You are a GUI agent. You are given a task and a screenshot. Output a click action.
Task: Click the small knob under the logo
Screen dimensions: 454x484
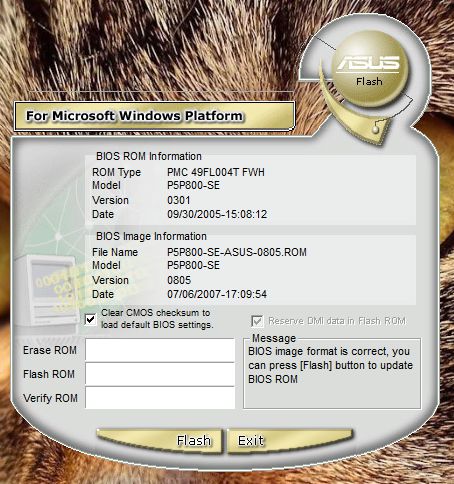point(376,129)
